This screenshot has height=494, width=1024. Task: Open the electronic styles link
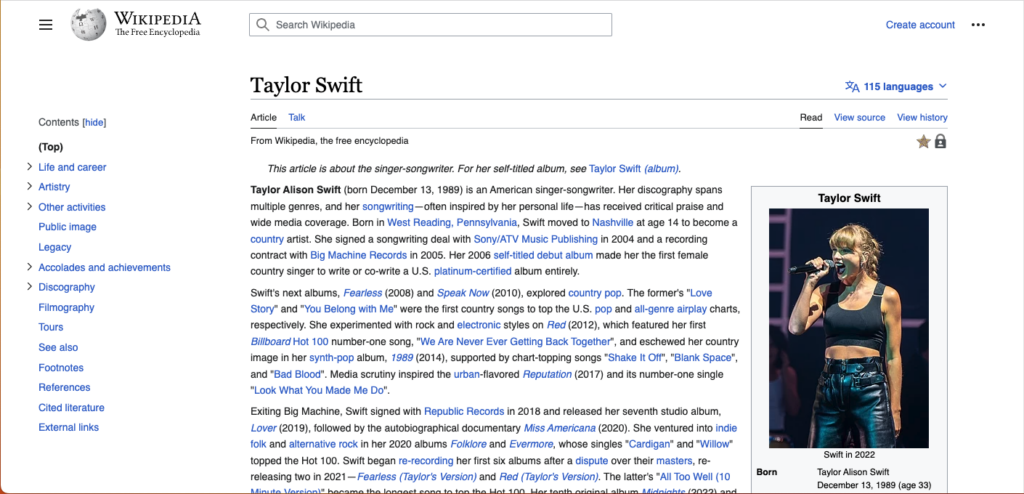479,325
